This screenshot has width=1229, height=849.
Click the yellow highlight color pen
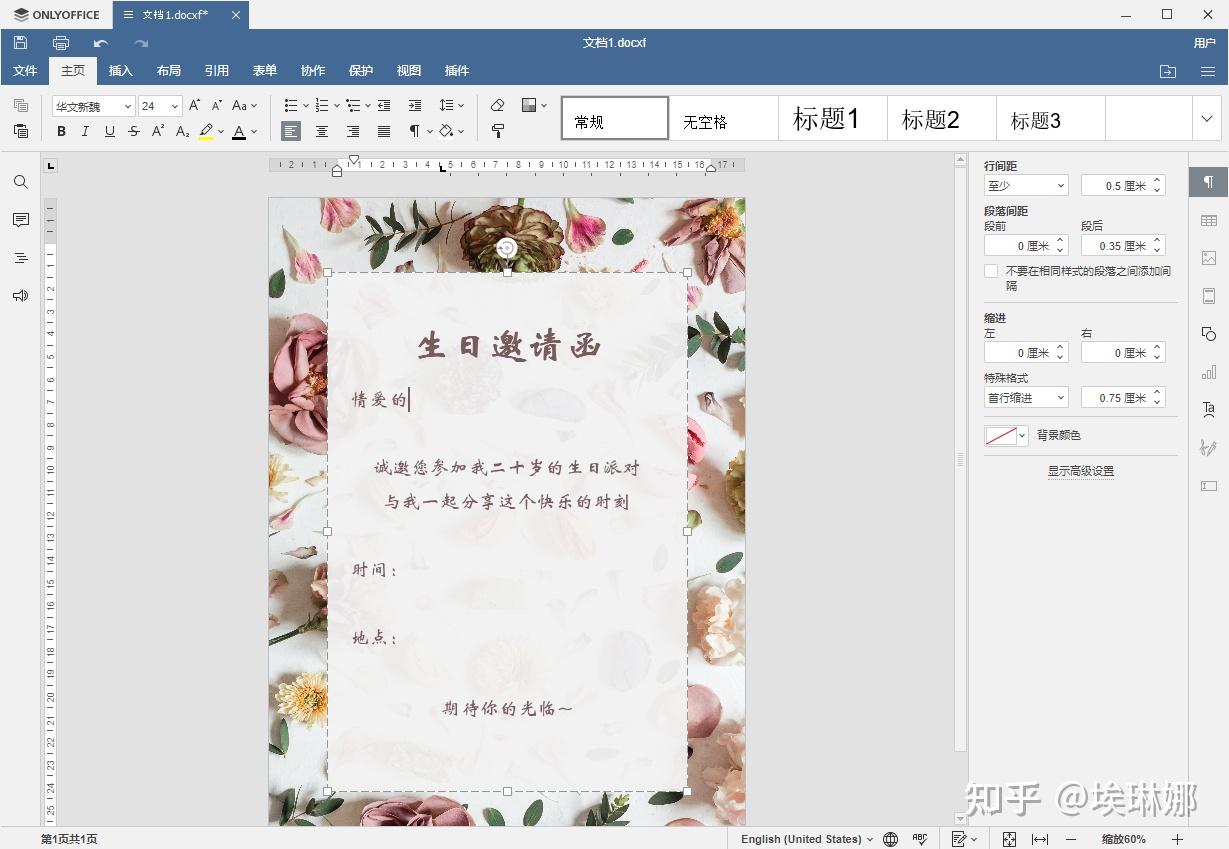coord(206,131)
